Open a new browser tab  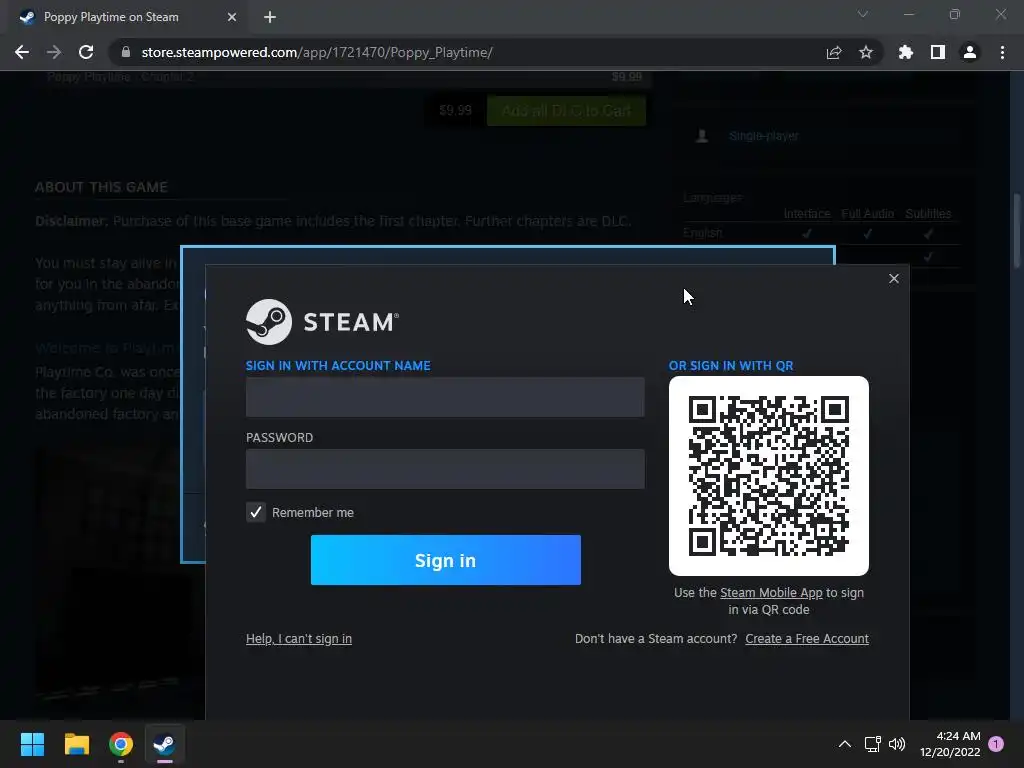coord(270,17)
